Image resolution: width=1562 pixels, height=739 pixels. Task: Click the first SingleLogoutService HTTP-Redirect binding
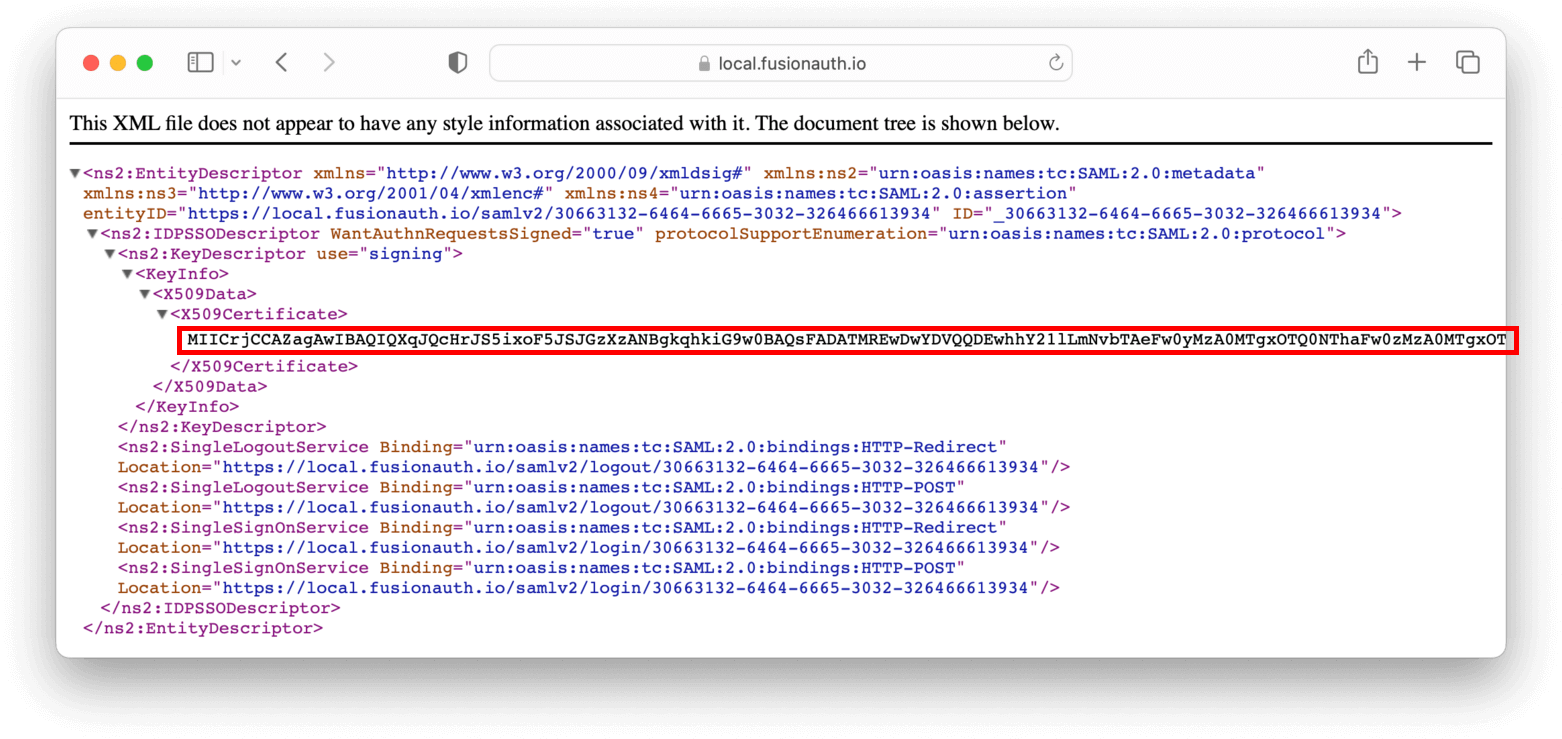coord(562,446)
